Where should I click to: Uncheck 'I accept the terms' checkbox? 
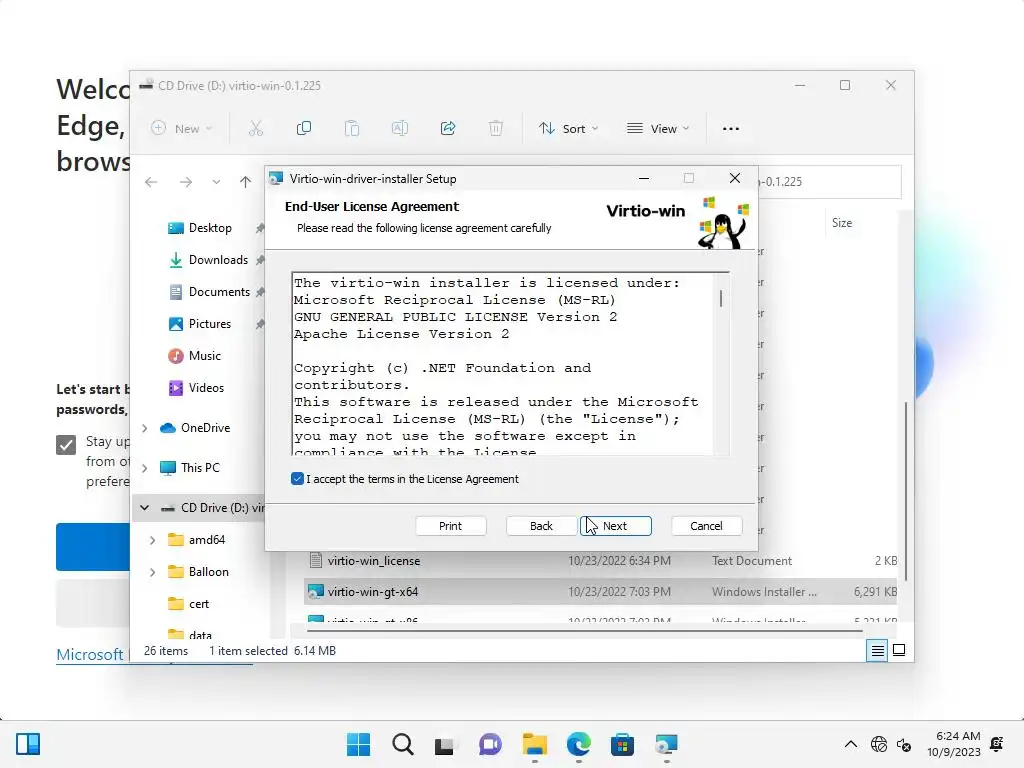(x=297, y=479)
